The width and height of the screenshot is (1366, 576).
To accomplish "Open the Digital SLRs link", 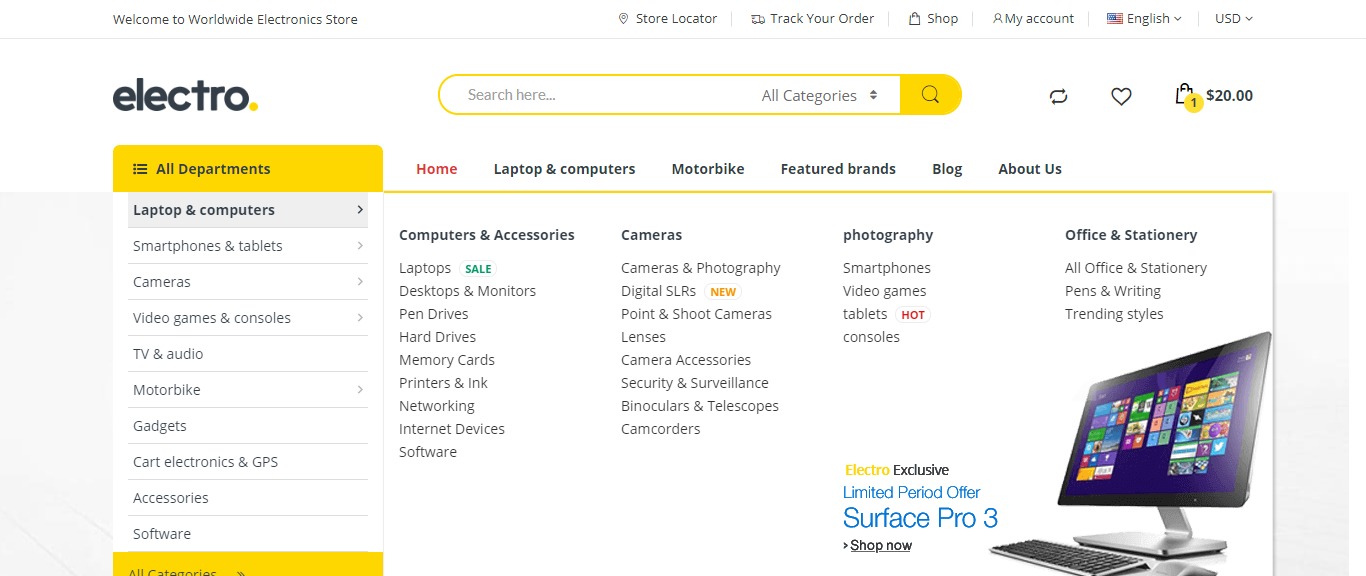I will [658, 291].
